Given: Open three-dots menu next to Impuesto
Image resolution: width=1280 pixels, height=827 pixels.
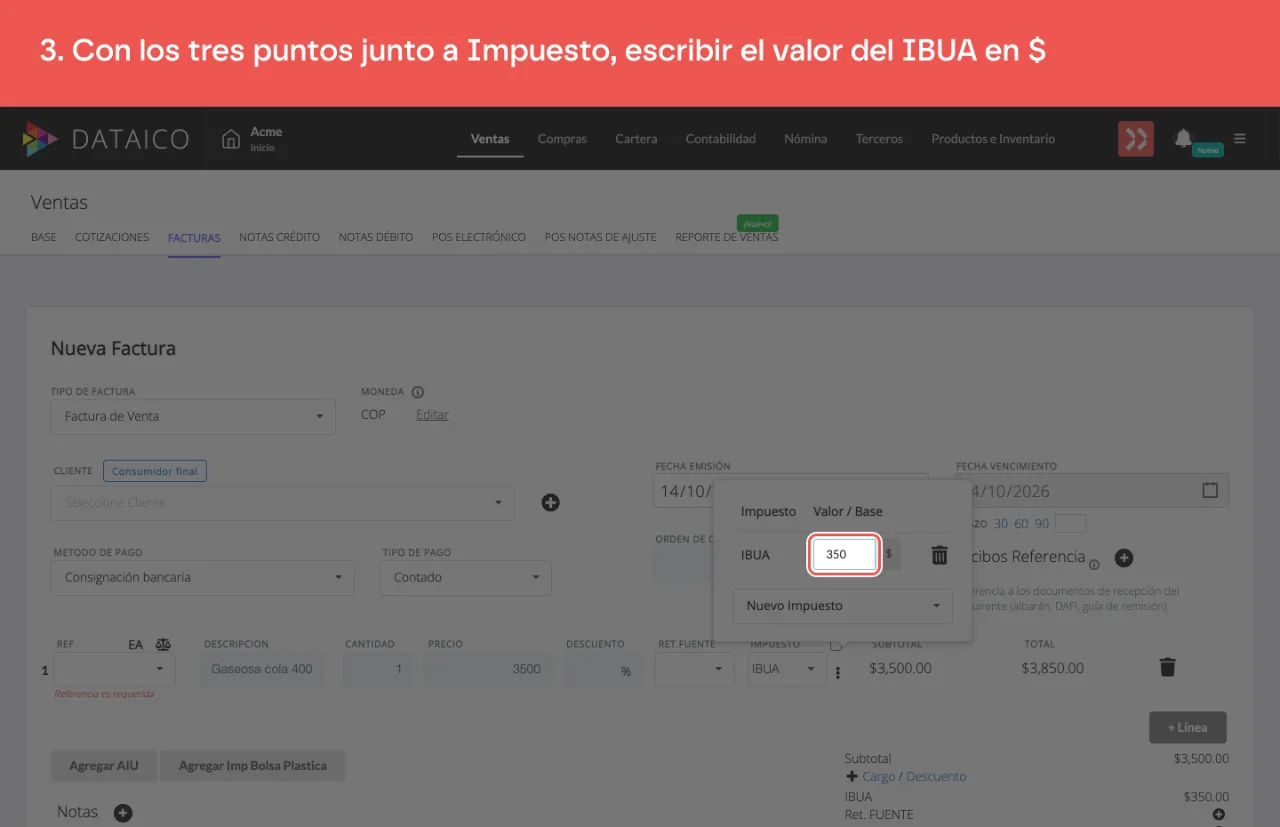Looking at the screenshot, I should 838,673.
